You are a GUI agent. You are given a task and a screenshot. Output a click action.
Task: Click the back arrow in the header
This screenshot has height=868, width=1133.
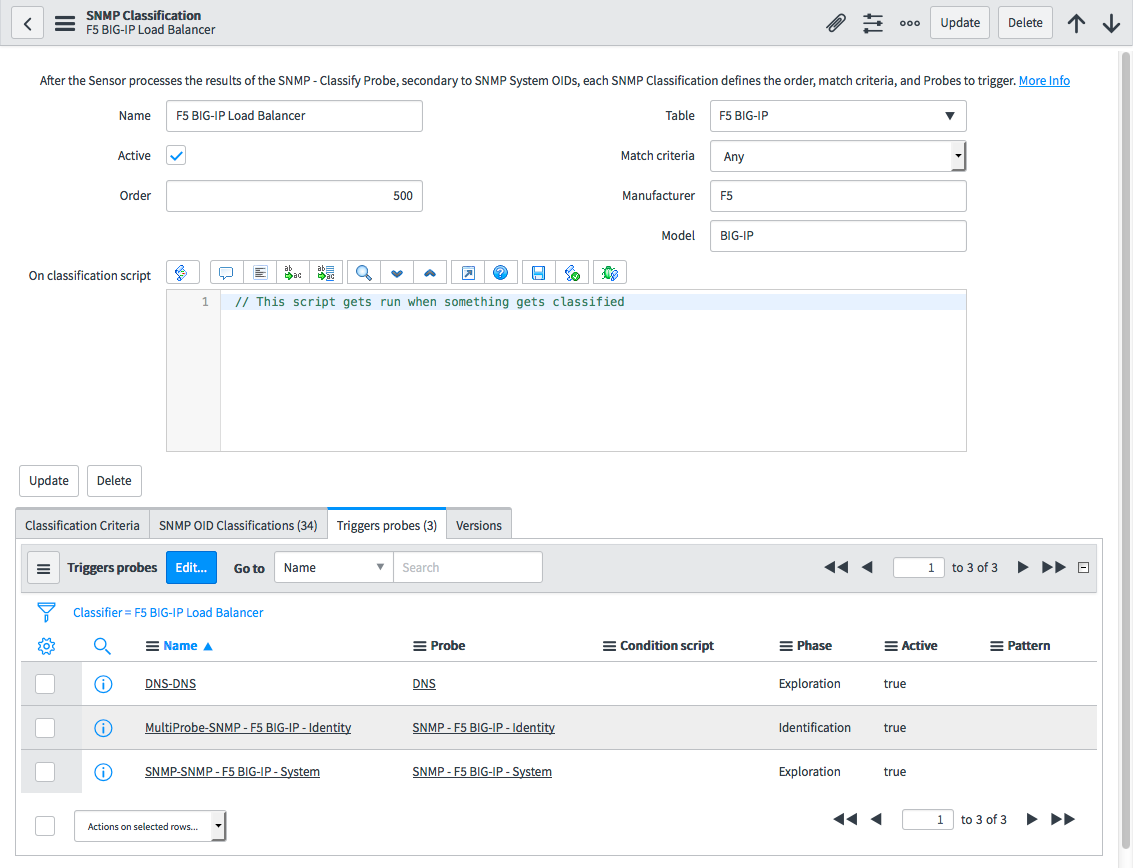click(27, 23)
